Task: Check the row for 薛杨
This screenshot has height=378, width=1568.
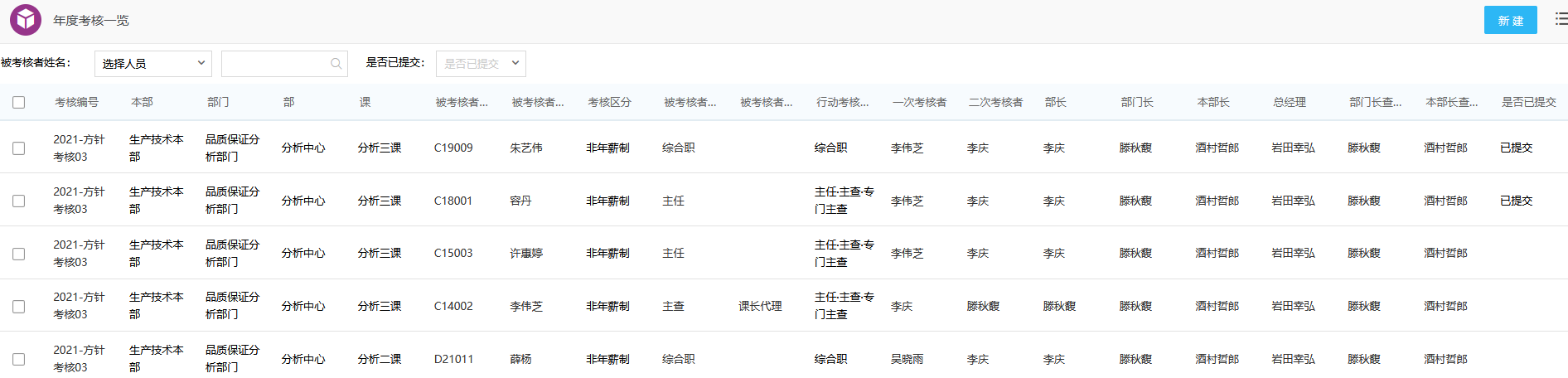Action: 18,359
